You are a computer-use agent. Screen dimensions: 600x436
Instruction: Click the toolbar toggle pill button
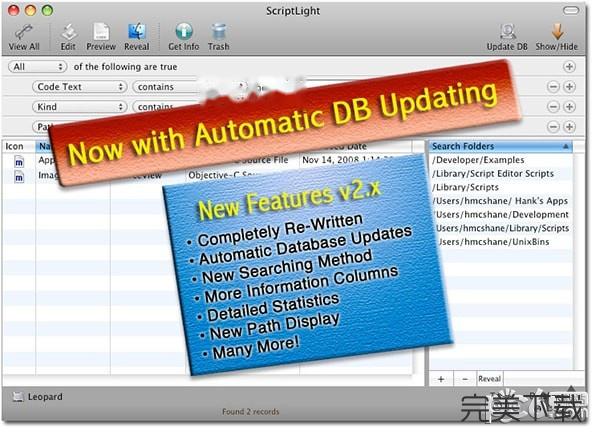point(571,10)
